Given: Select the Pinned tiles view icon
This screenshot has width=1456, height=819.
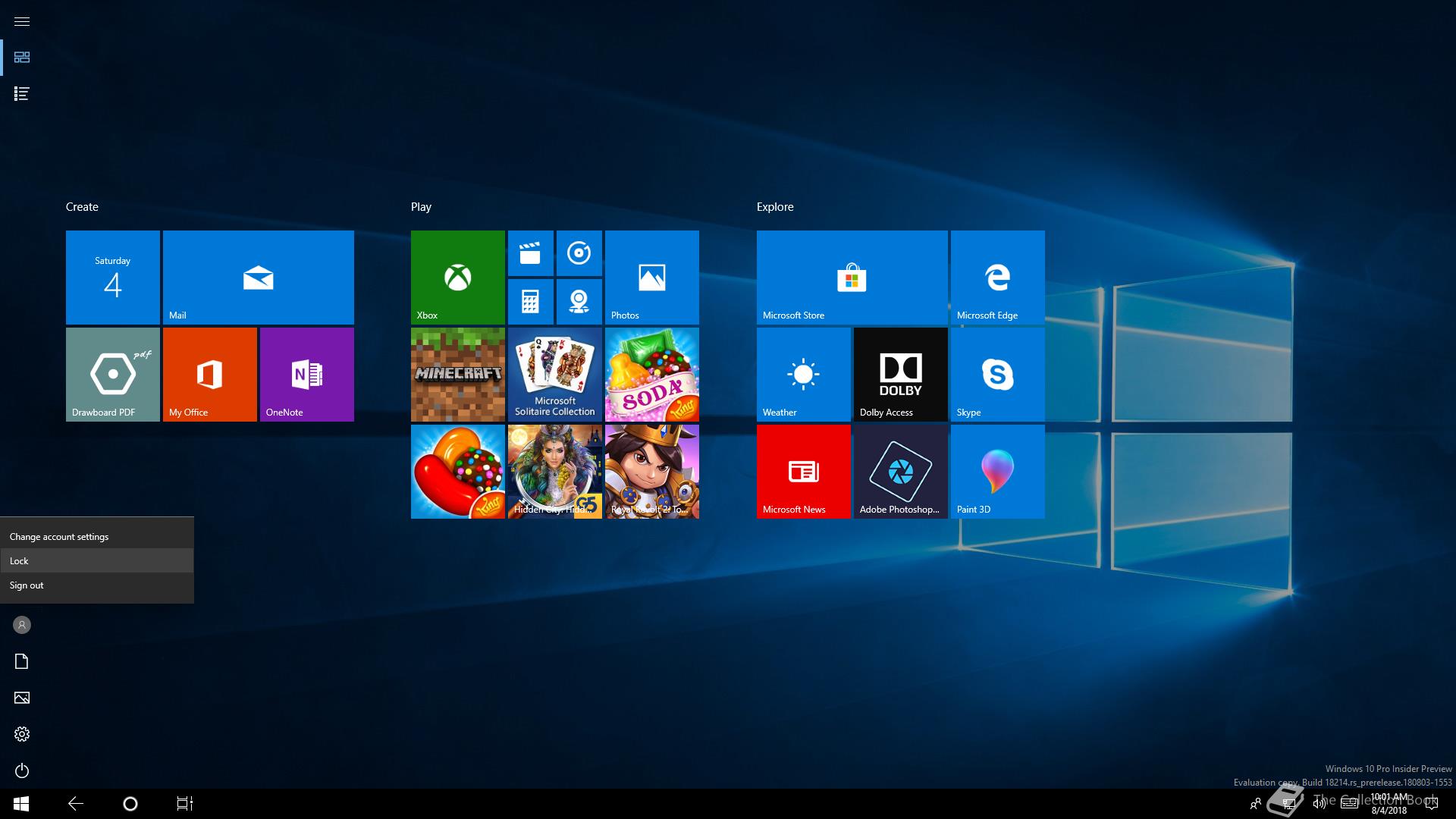Looking at the screenshot, I should (x=22, y=58).
